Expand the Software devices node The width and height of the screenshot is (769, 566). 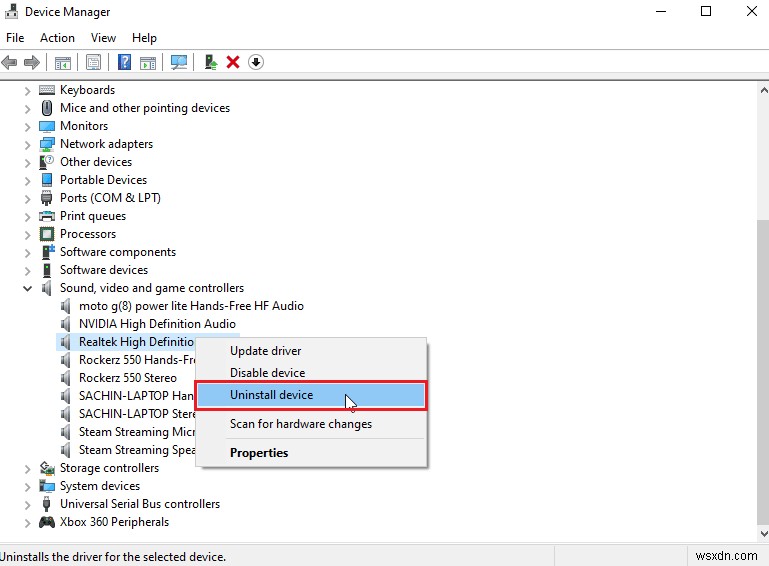[x=27, y=271]
